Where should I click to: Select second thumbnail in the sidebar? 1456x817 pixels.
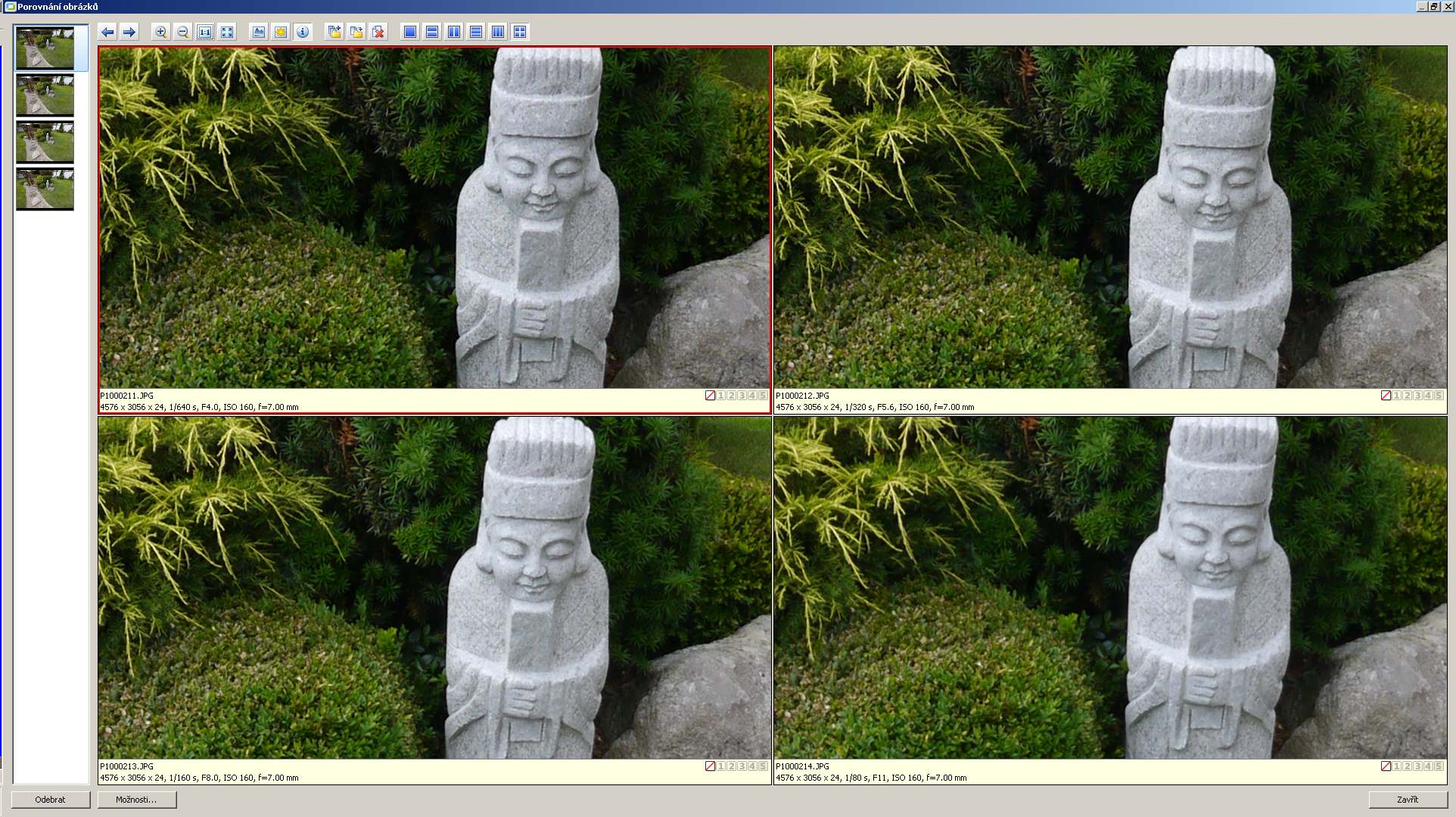pyautogui.click(x=45, y=95)
